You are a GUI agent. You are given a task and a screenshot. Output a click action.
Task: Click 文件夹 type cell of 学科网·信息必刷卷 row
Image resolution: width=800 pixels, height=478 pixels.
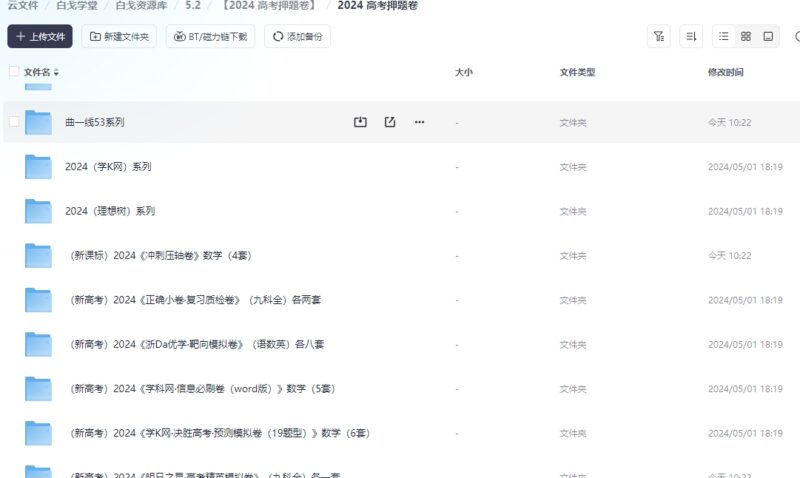tap(573, 389)
